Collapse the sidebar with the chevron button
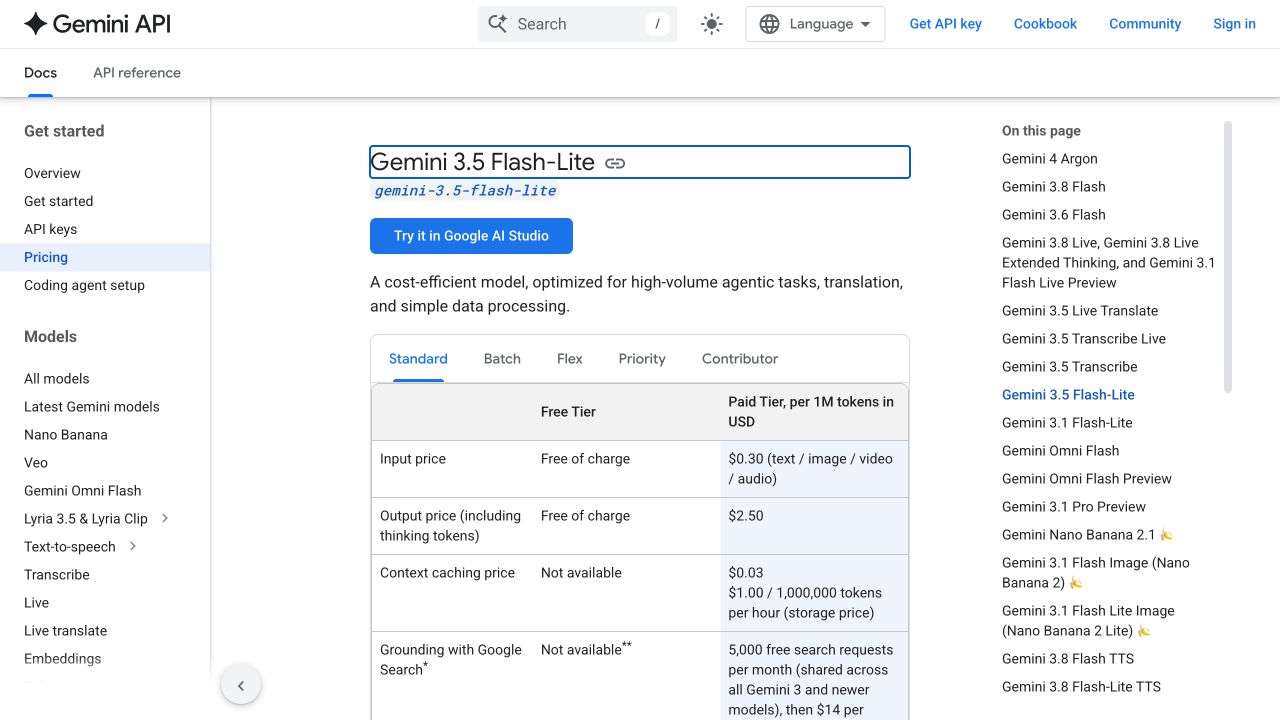 pos(241,685)
